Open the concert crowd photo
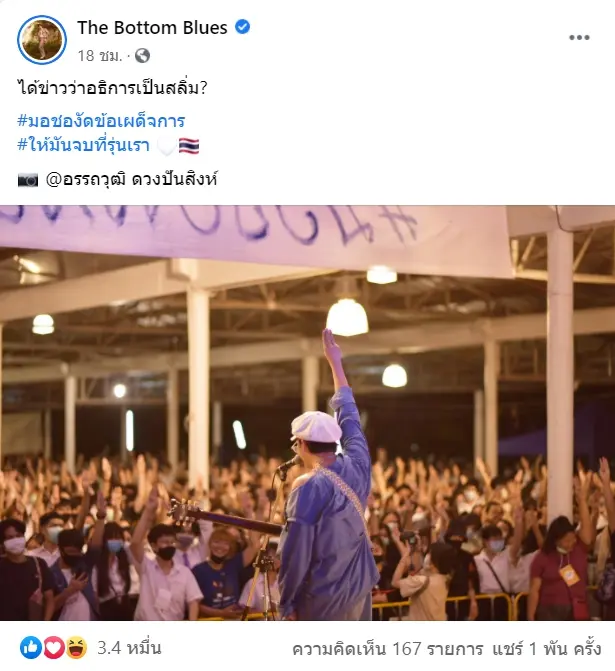Screen dimensions: 615x671 point(307,413)
